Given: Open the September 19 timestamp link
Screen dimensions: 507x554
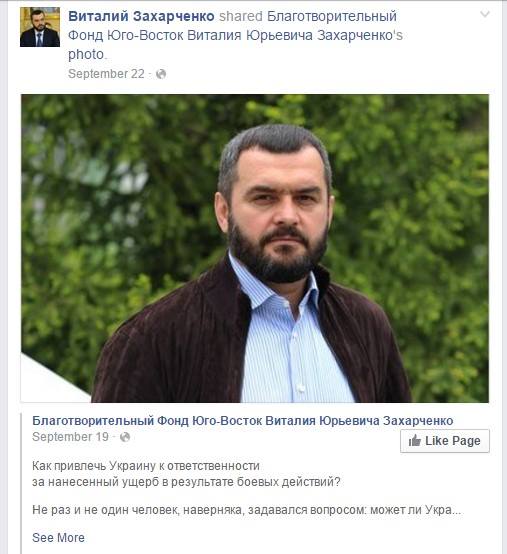Looking at the screenshot, I should 70,437.
